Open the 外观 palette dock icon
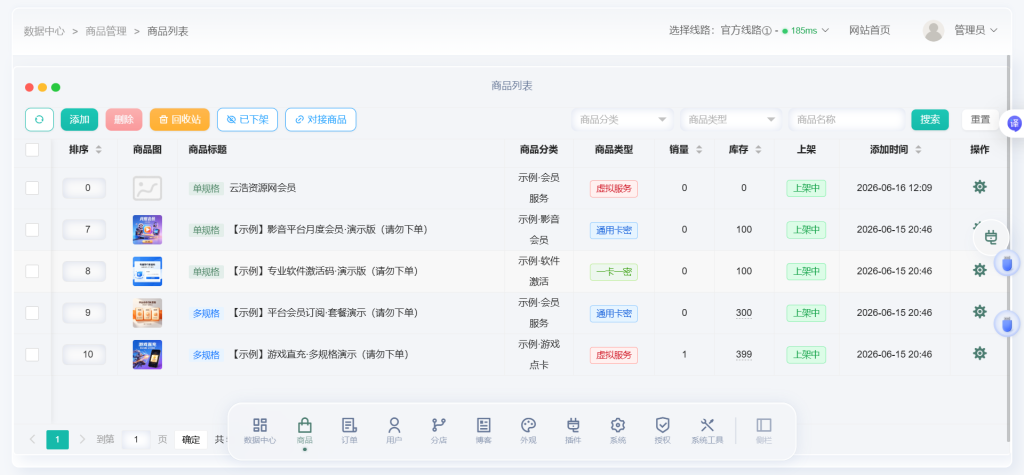This screenshot has height=475, width=1024. coord(528,431)
